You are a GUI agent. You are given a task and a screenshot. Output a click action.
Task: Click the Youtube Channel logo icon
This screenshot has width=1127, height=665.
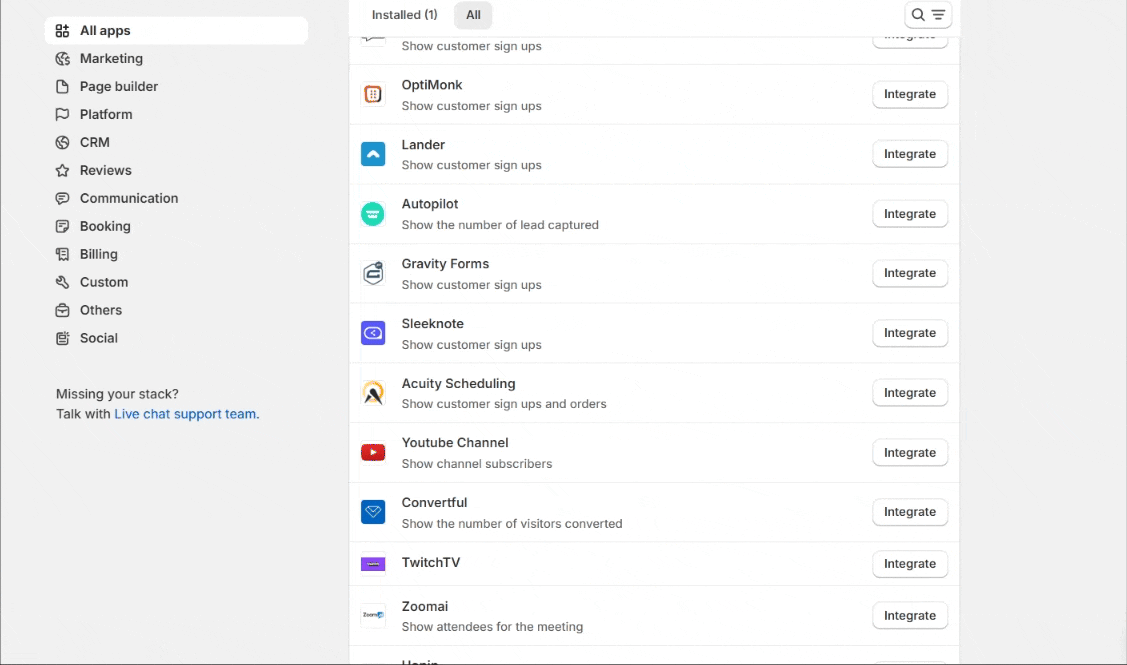coord(373,453)
